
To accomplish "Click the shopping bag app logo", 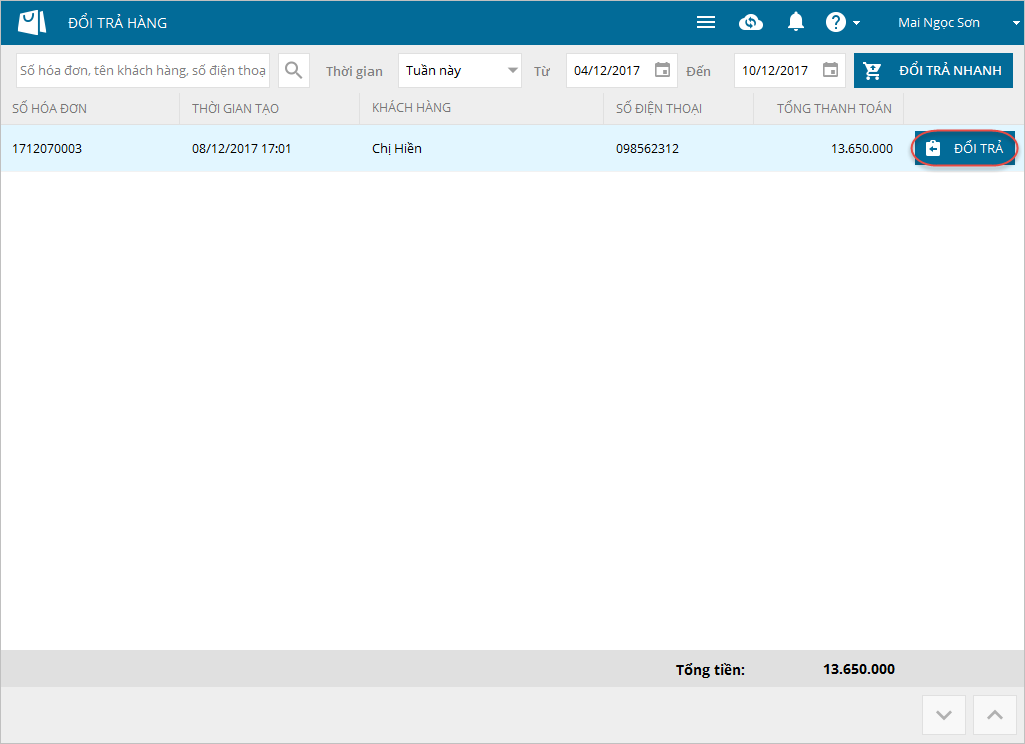I will pyautogui.click(x=31, y=22).
